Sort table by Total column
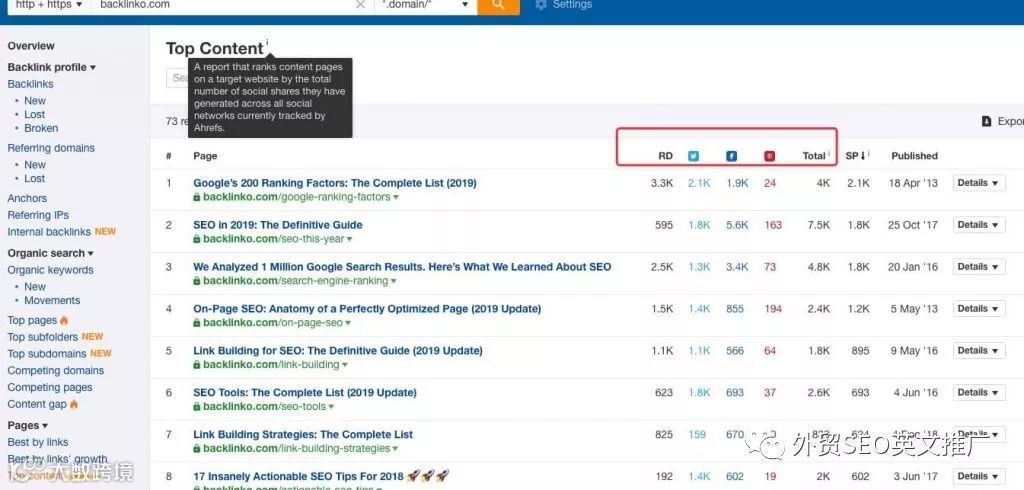The height and width of the screenshot is (490, 1024). point(814,156)
